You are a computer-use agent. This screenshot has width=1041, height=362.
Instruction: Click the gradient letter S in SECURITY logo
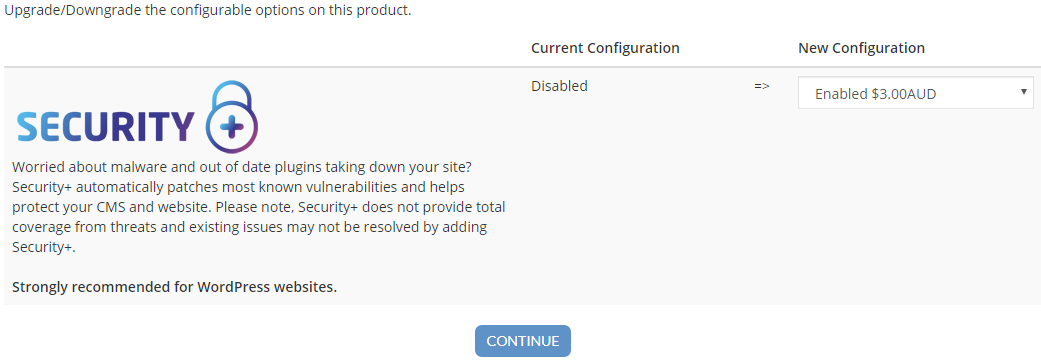[28, 127]
